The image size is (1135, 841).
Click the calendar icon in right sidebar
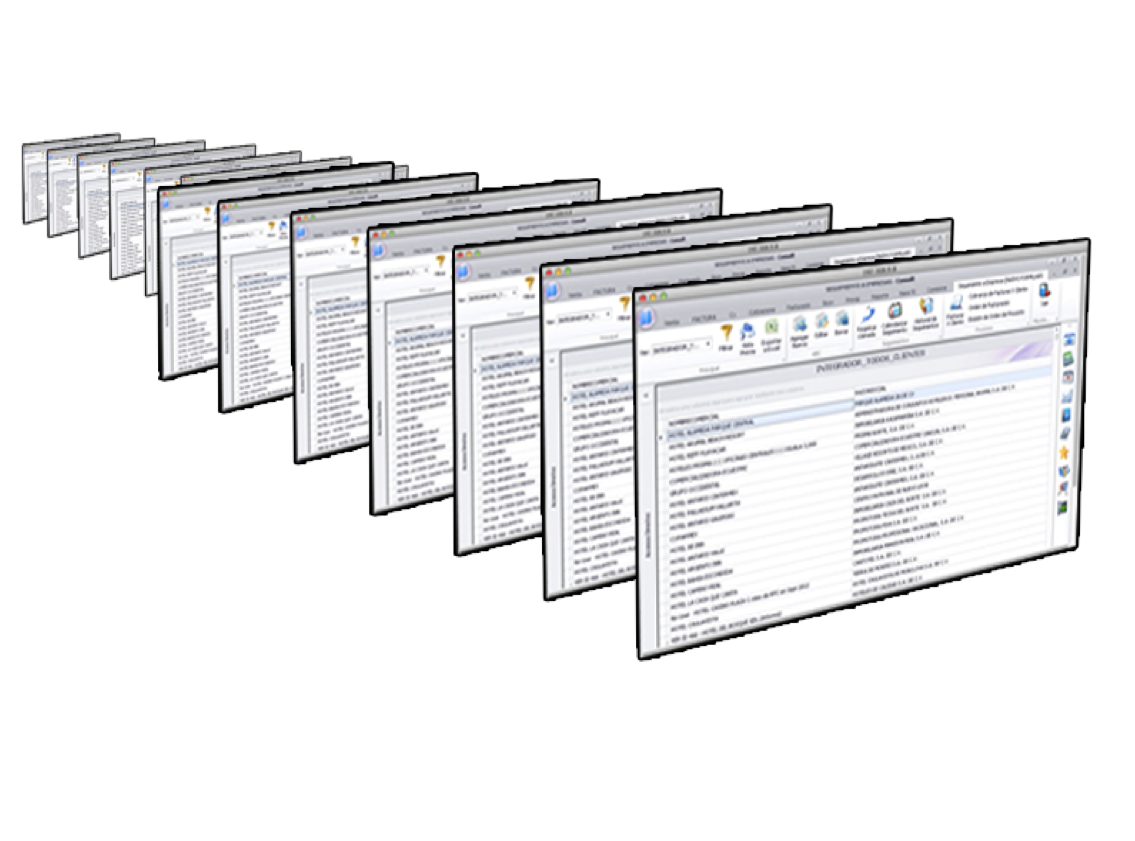1067,376
